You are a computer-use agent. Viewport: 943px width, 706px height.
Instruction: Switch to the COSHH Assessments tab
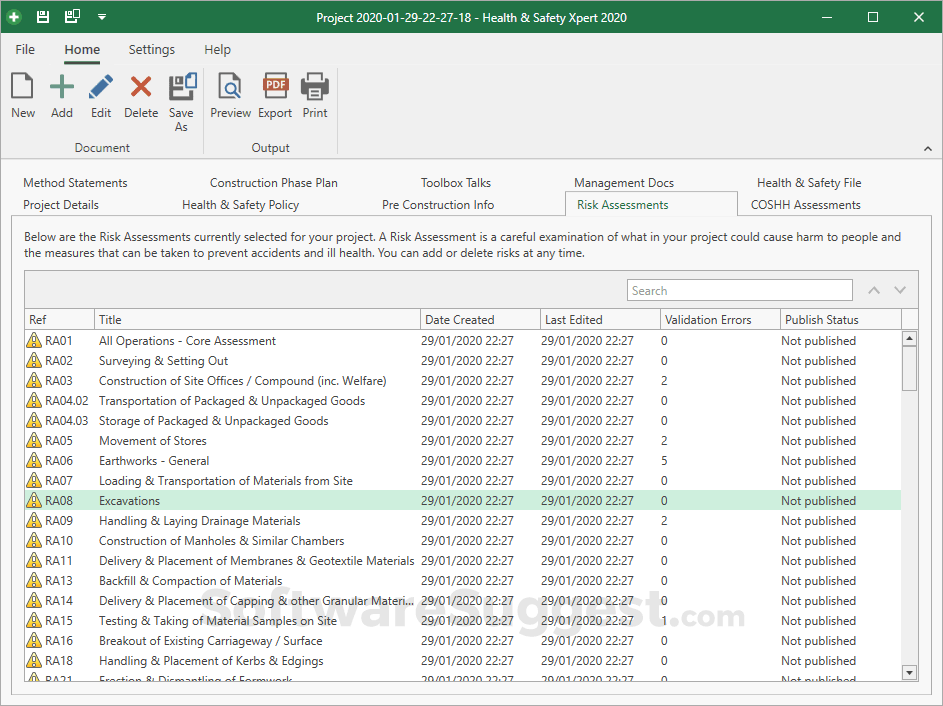click(806, 203)
